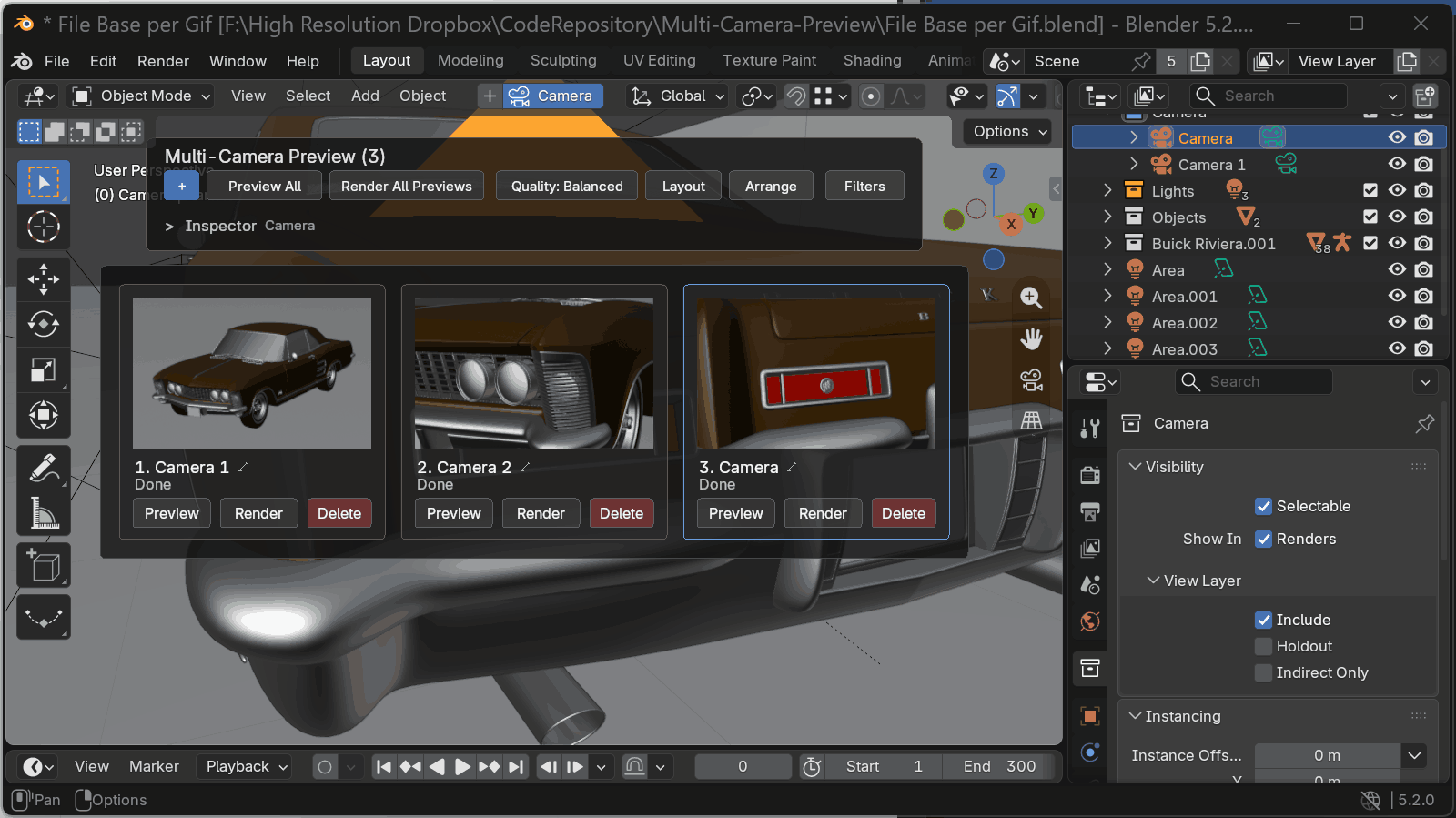Choose the Scale tool
The height and width of the screenshot is (818, 1456).
point(43,369)
